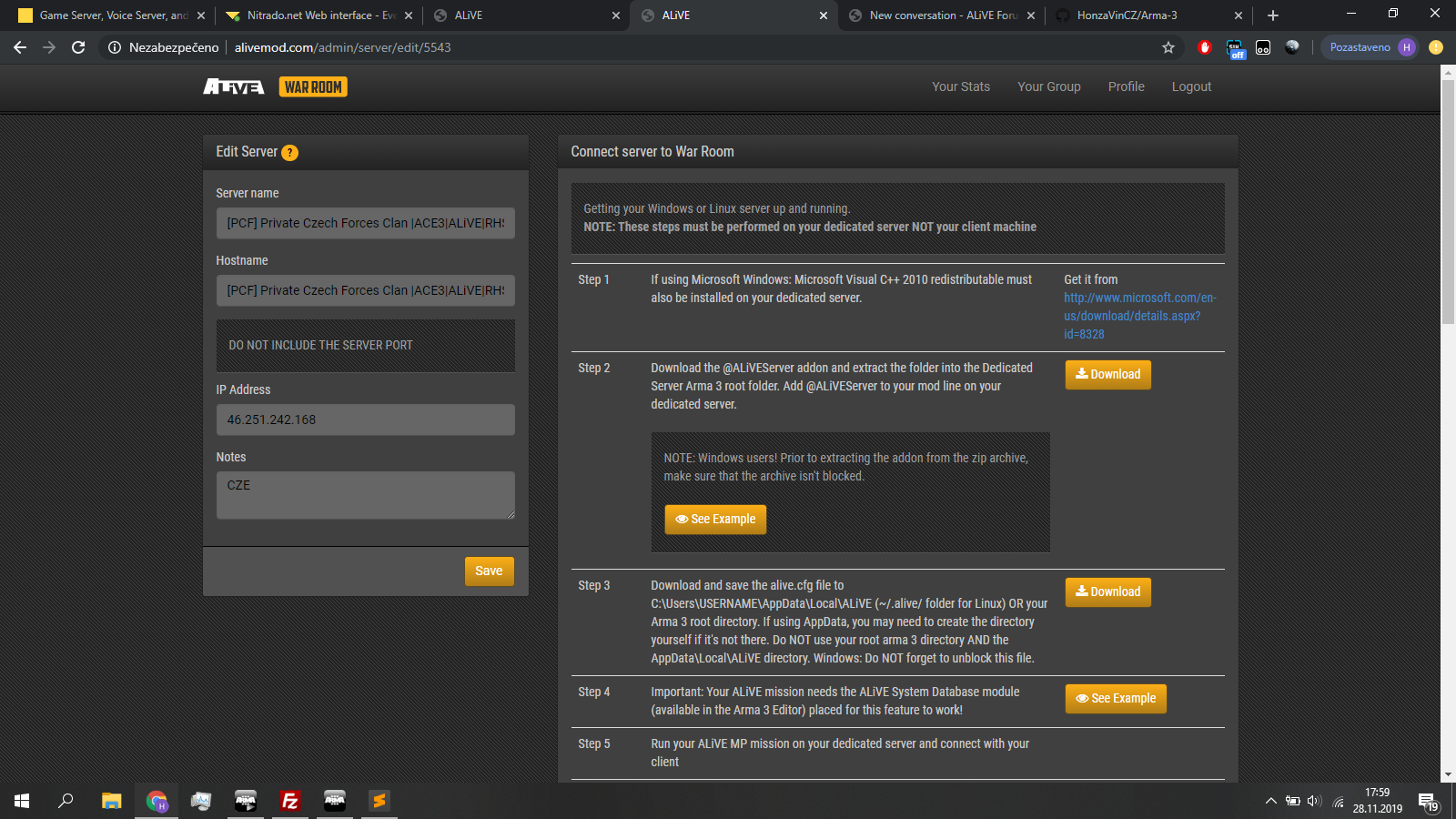
Task: Edit the Server name field
Action: 366,223
